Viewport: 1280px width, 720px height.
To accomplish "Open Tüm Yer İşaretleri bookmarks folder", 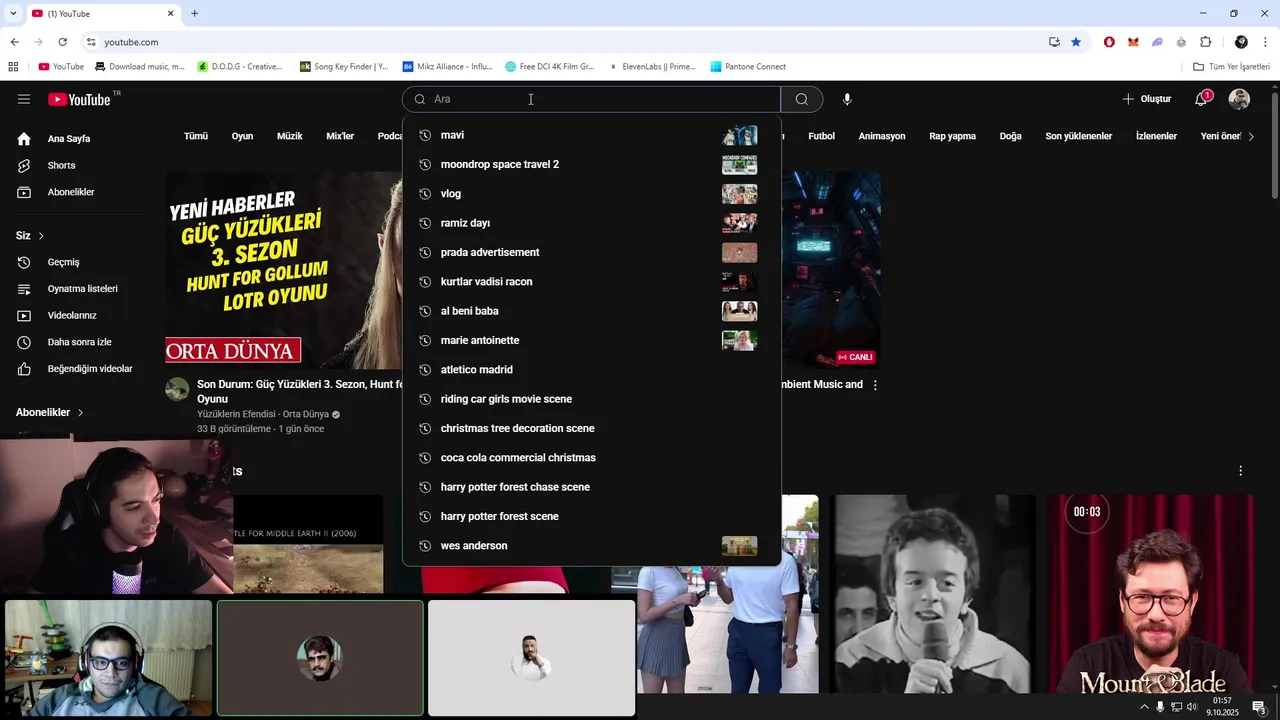I will click(1231, 67).
